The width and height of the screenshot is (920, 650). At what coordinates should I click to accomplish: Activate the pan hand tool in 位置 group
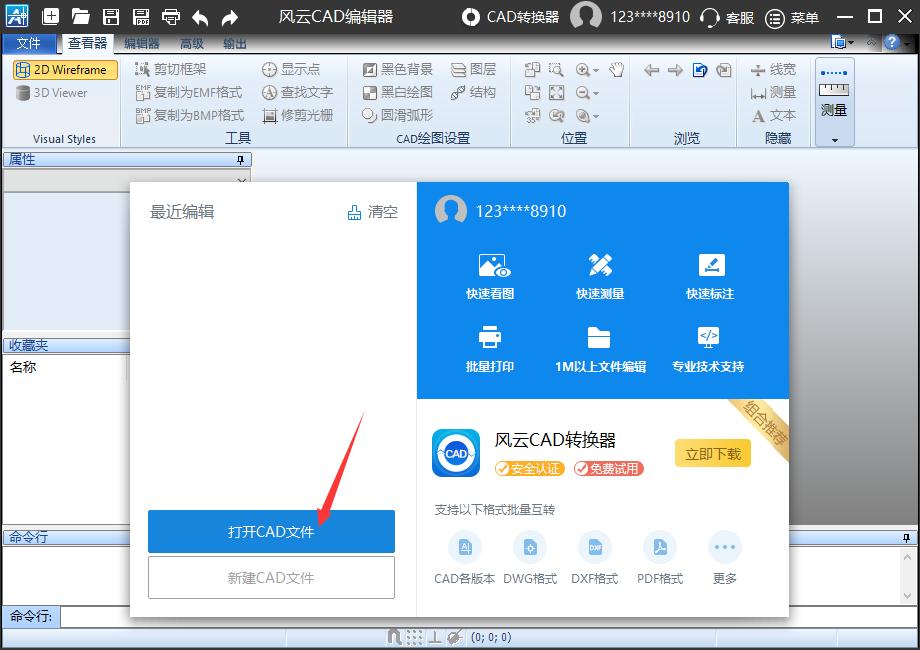pos(617,70)
